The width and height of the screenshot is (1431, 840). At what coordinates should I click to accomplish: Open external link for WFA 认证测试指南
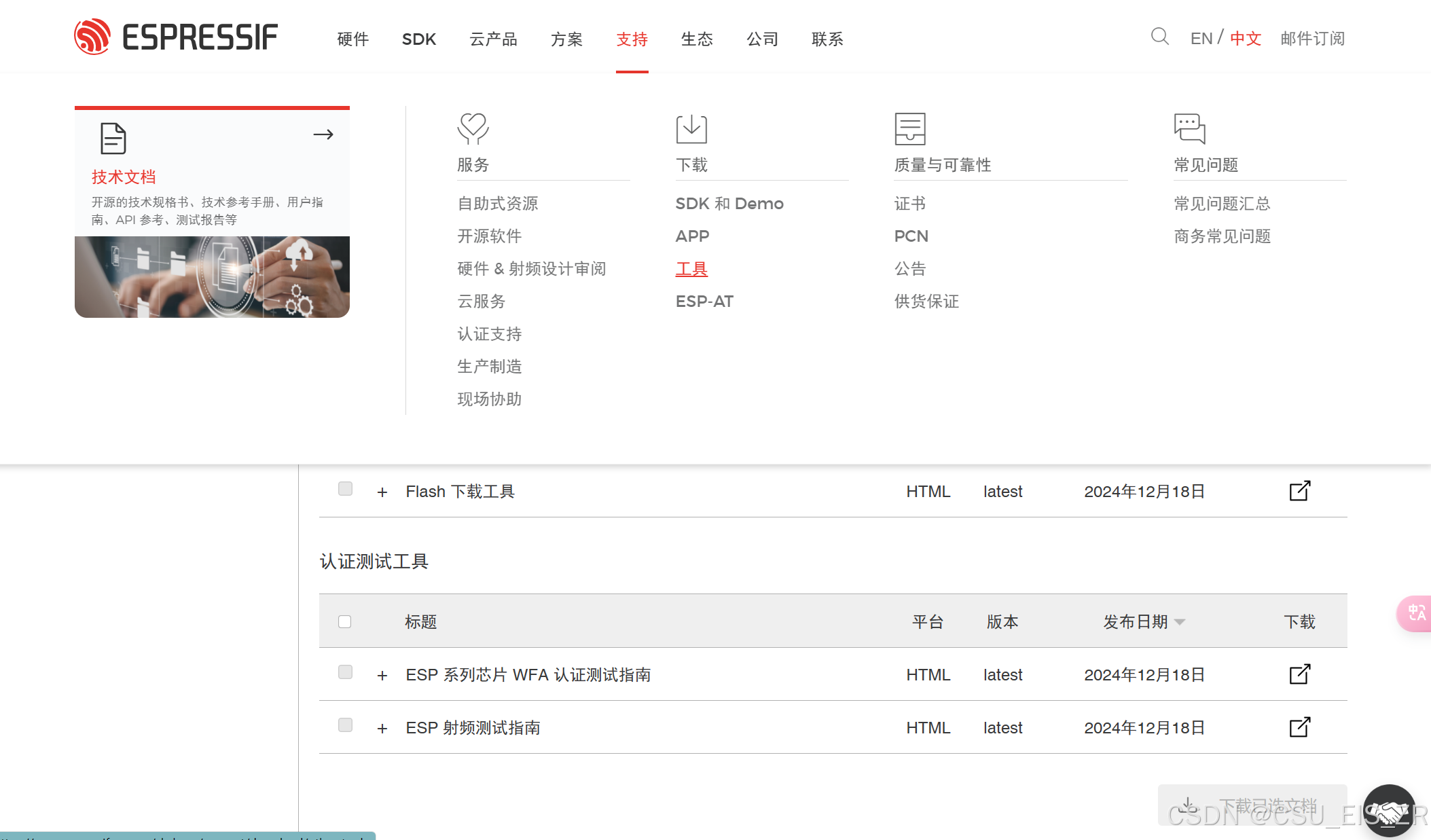1299,674
